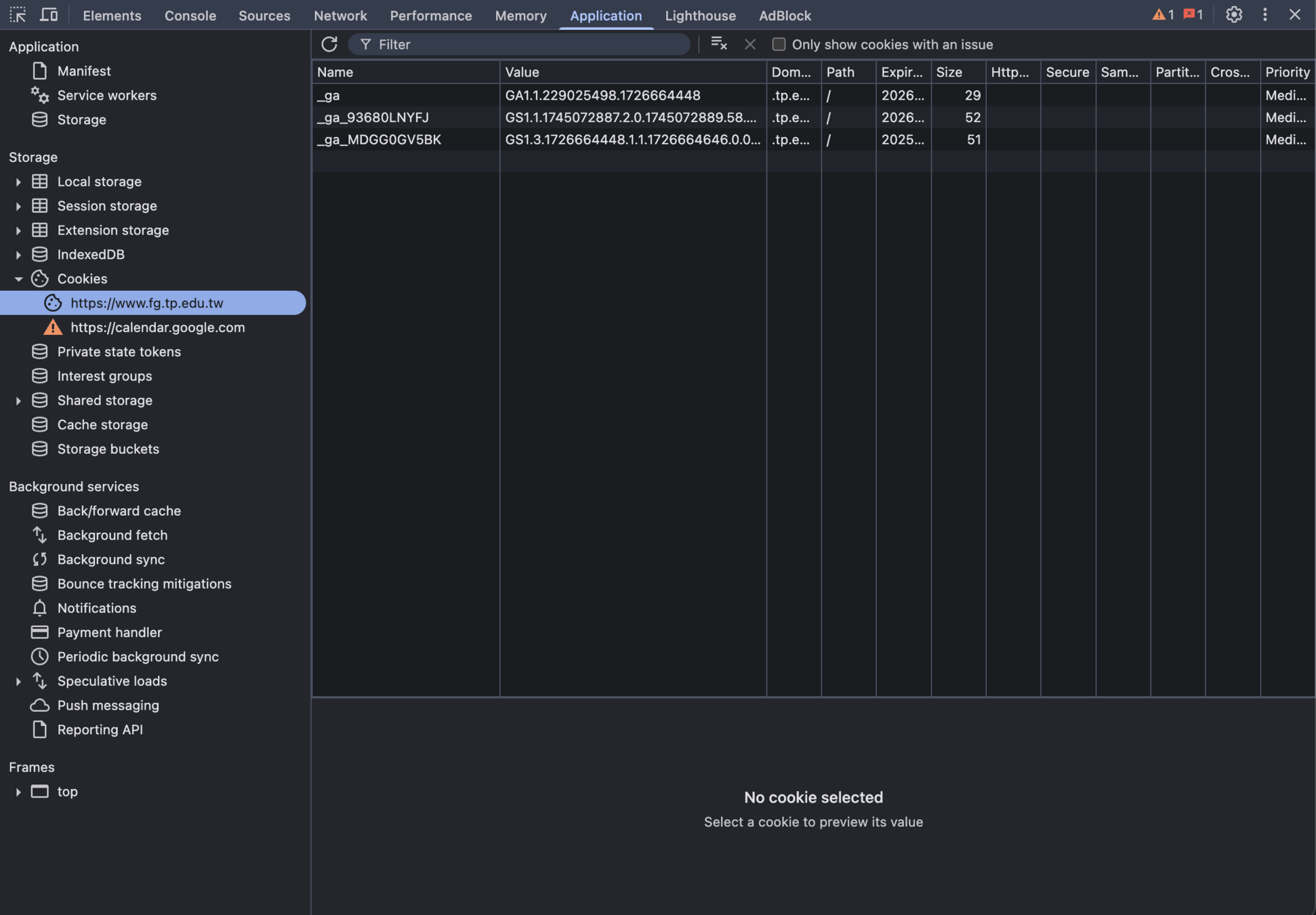
Task: Open the Service workers section
Action: [106, 96]
